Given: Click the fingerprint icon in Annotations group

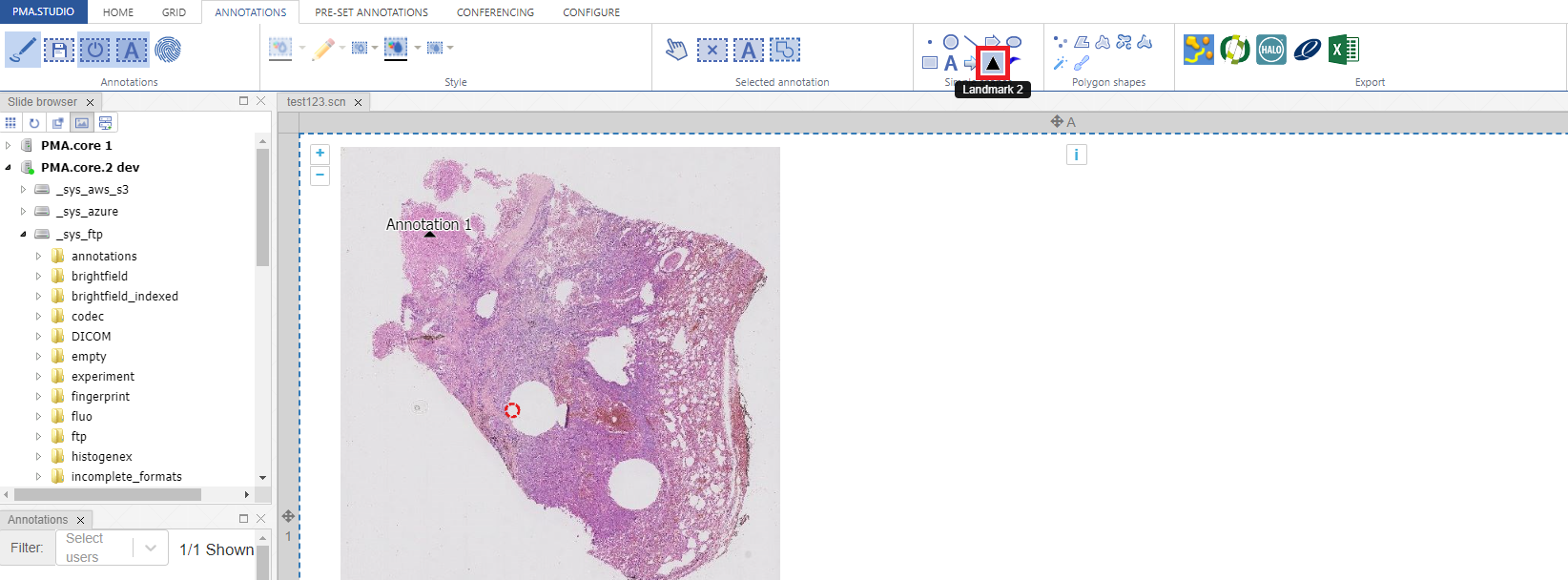Looking at the screenshot, I should (x=168, y=50).
